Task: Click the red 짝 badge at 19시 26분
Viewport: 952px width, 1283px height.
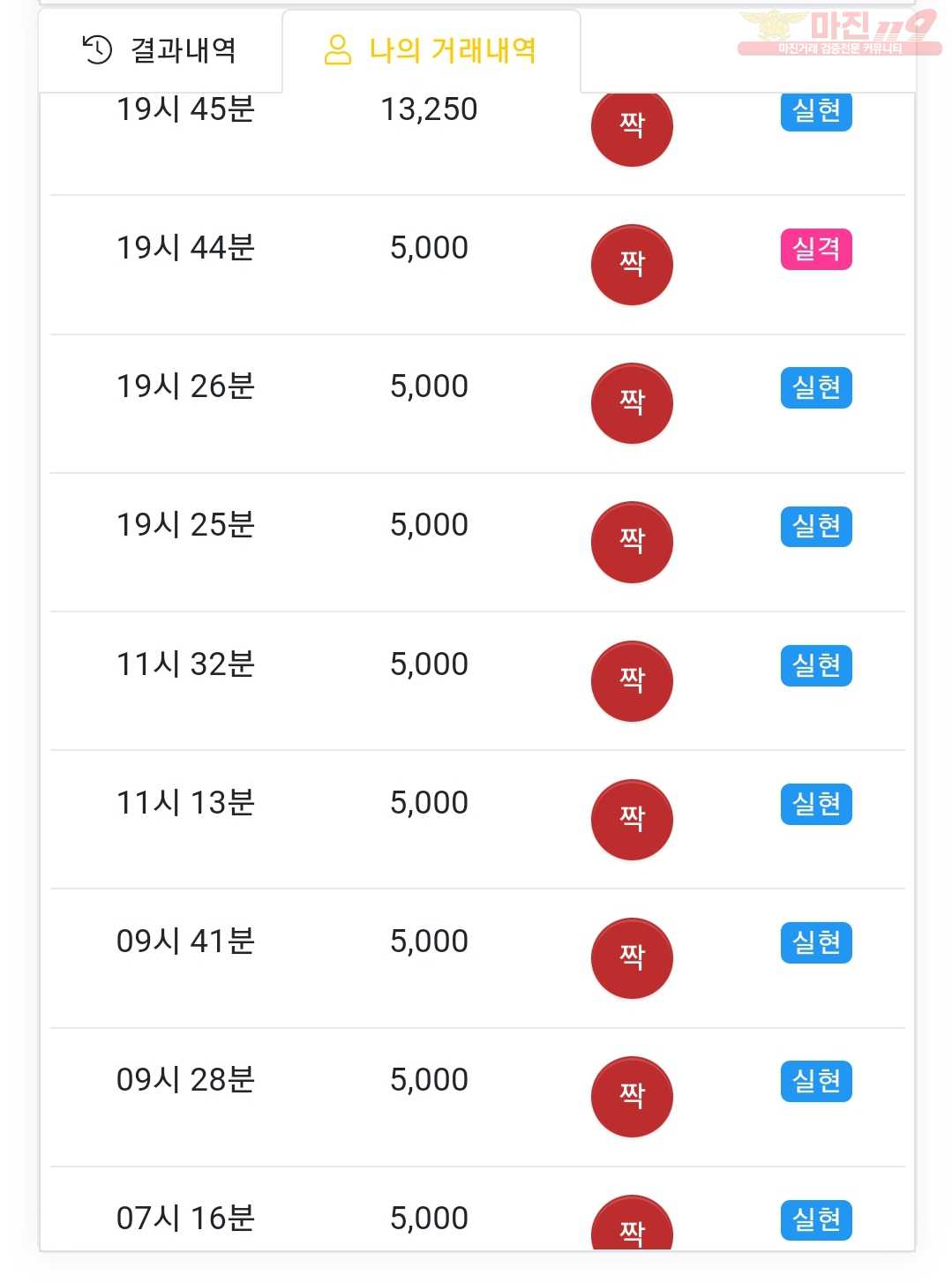Action: tap(632, 403)
